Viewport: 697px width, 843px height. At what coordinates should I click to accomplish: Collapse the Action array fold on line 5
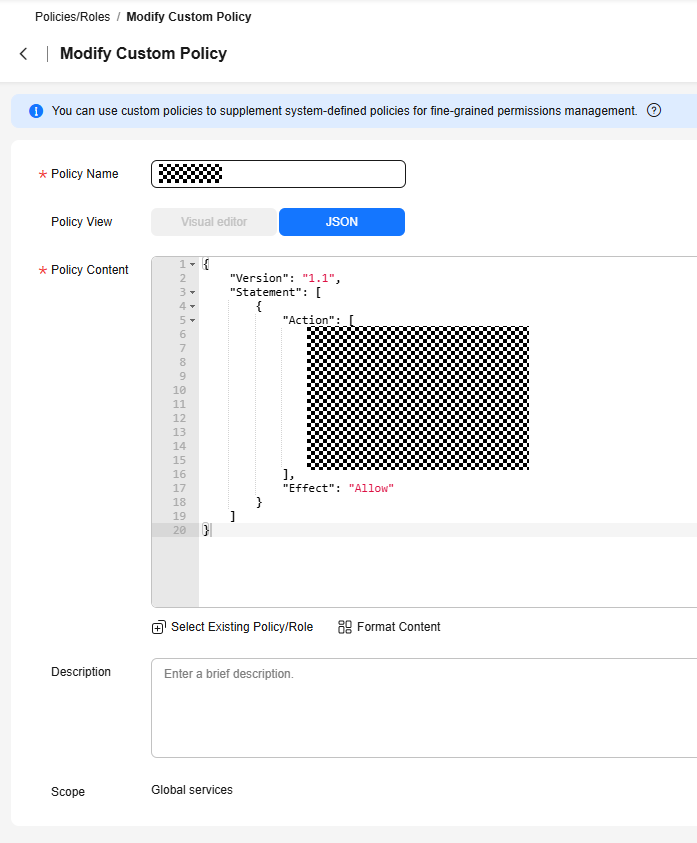pyautogui.click(x=193, y=320)
